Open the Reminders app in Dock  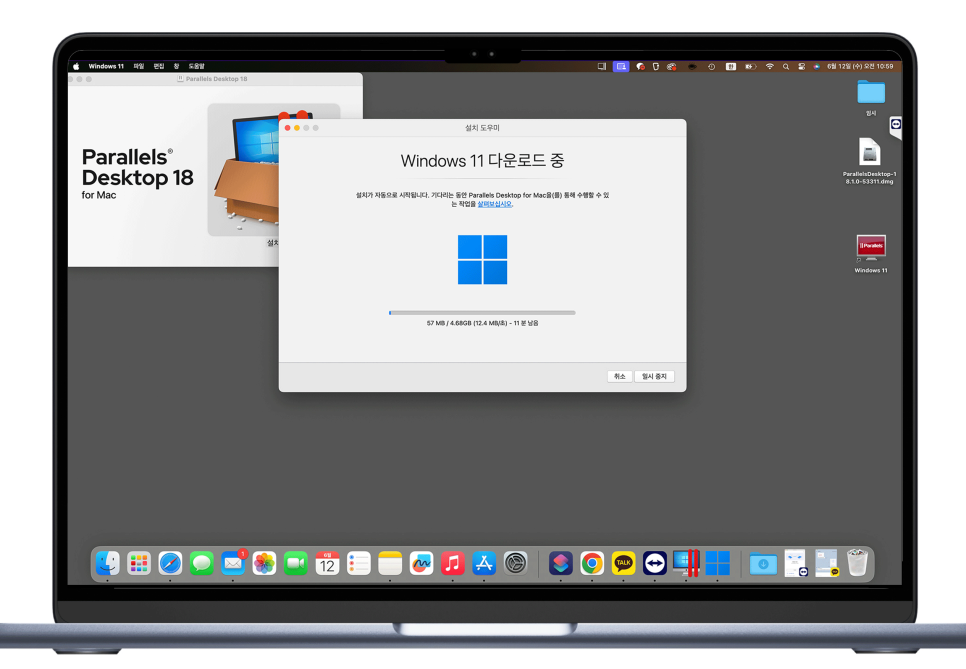tap(359, 563)
